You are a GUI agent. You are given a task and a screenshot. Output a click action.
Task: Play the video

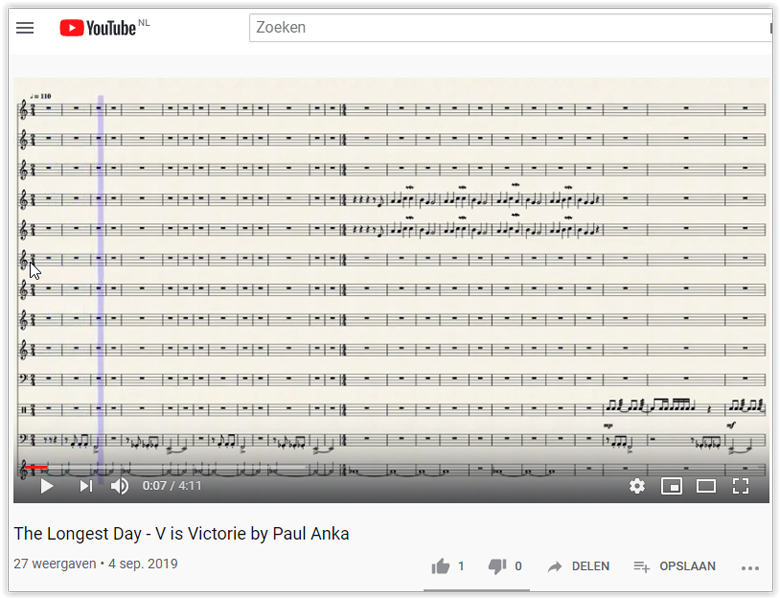47,486
